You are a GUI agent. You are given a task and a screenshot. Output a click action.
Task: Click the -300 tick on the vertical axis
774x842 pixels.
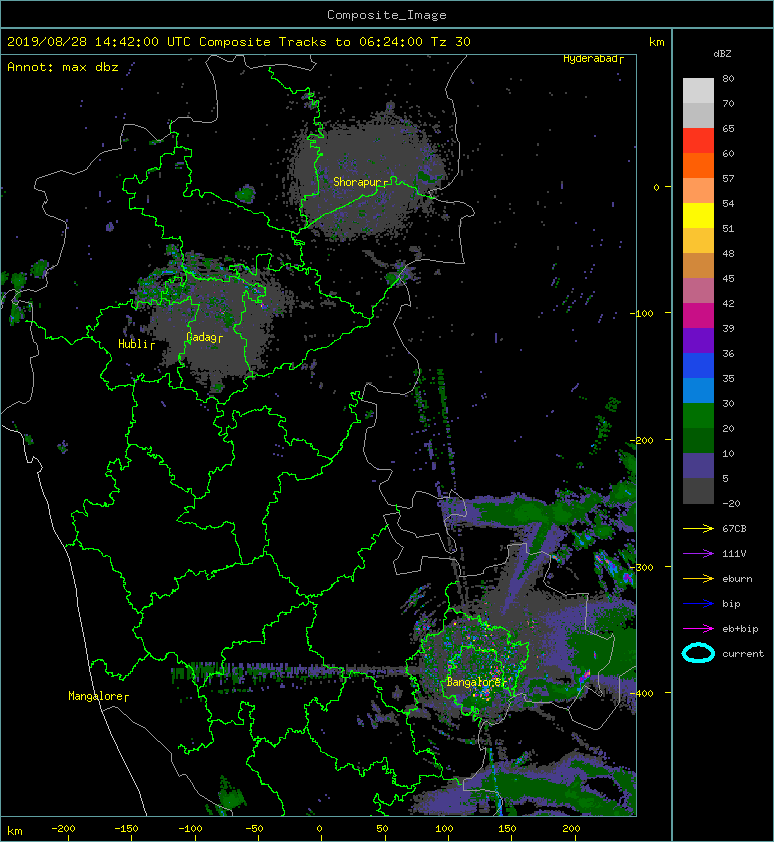coord(642,567)
